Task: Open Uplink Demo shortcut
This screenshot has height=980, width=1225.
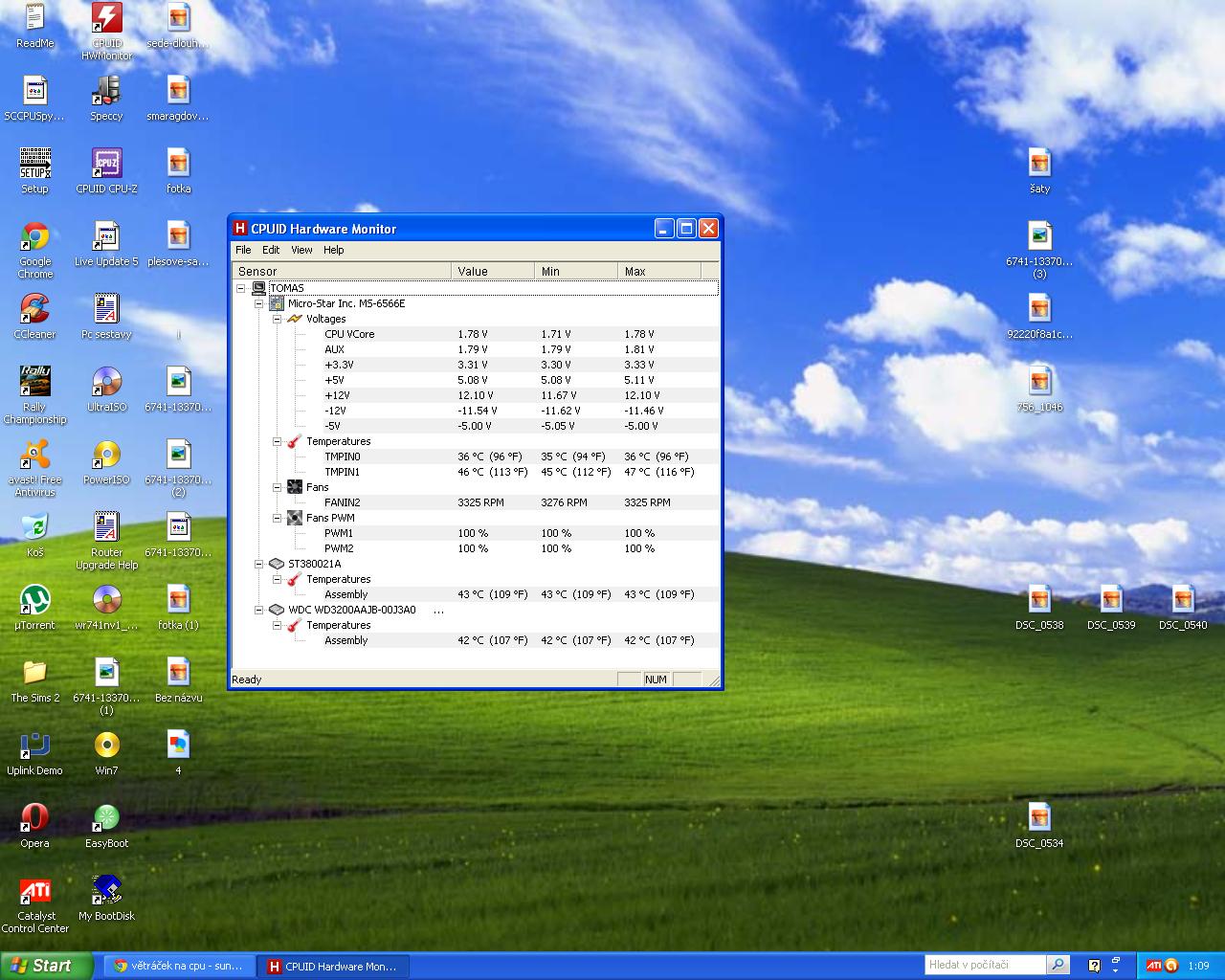Action: pos(35,753)
